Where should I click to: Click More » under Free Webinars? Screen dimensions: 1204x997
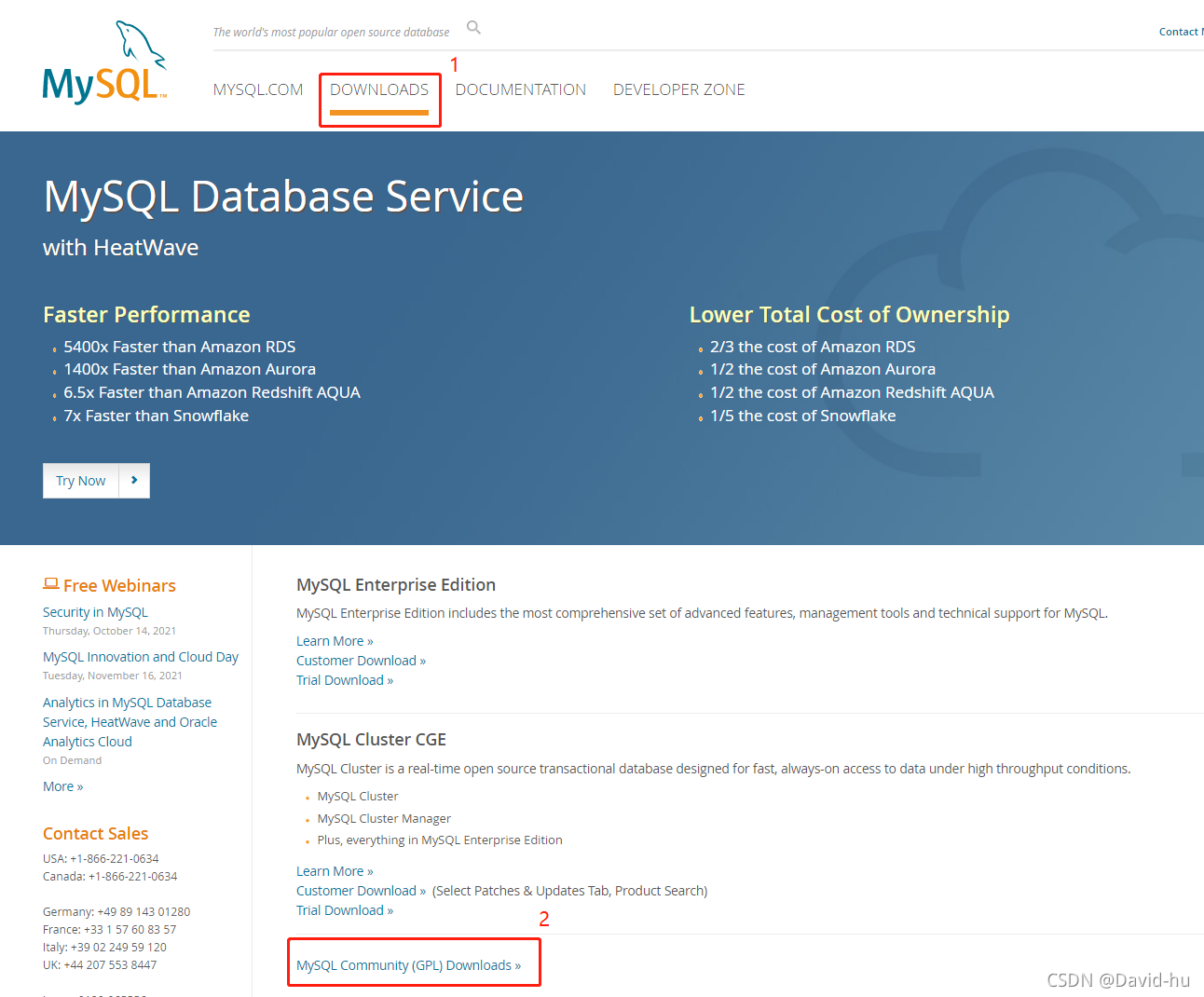click(62, 786)
